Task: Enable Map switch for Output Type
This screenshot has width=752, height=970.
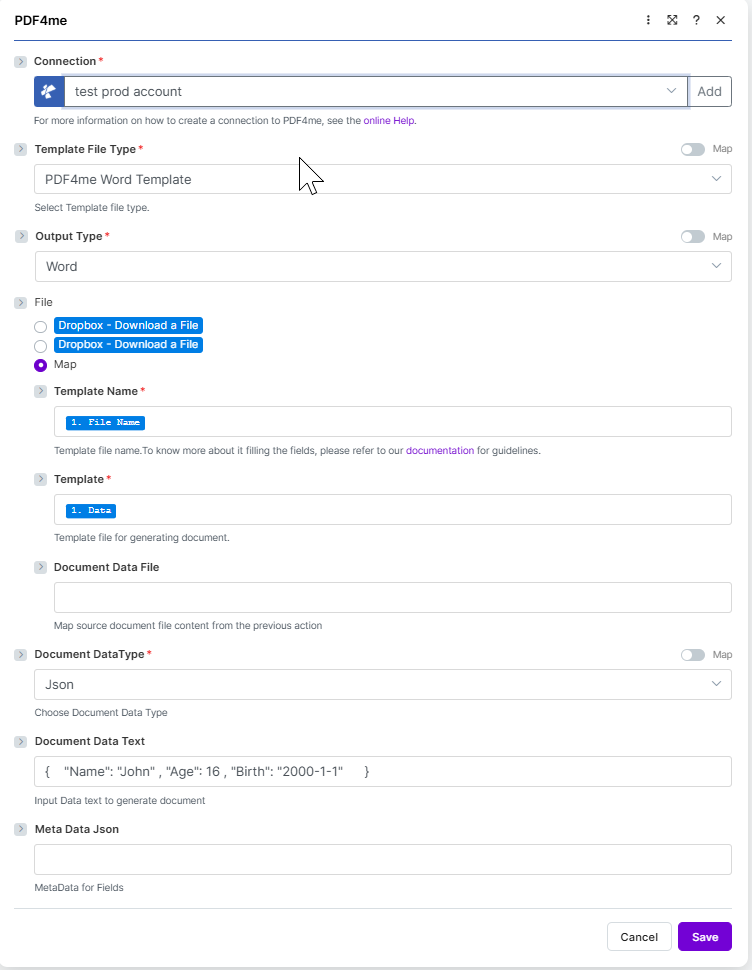Action: coord(693,237)
